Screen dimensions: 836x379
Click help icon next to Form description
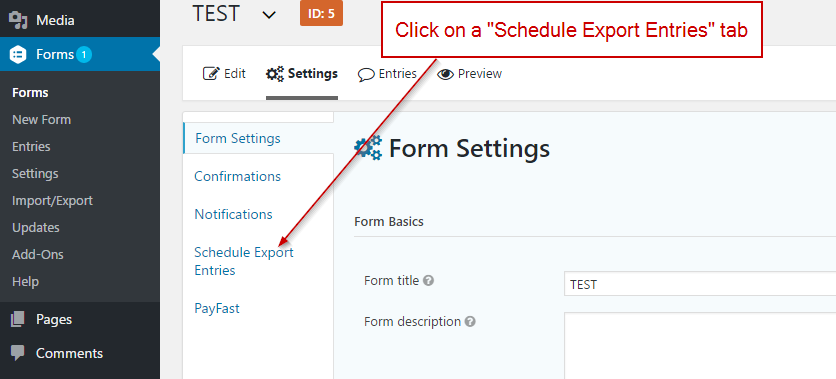click(470, 322)
